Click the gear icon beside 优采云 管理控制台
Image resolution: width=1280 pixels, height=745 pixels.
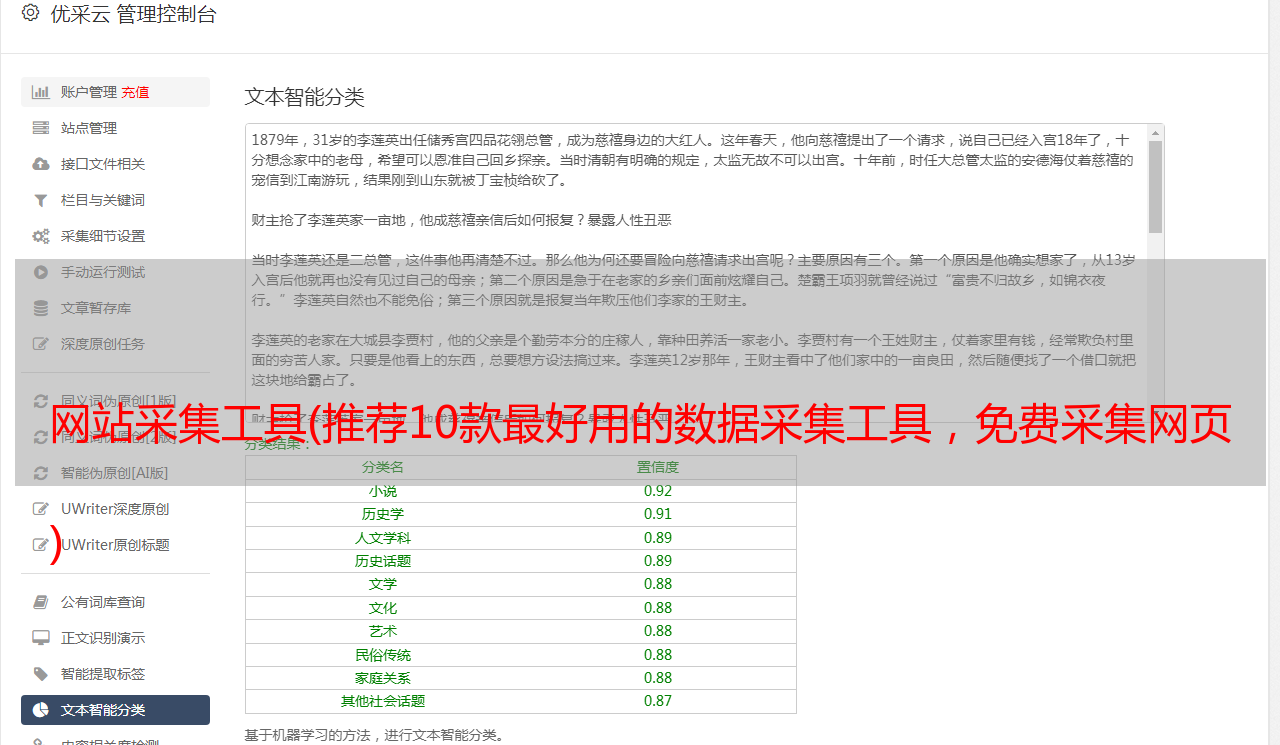coord(30,14)
